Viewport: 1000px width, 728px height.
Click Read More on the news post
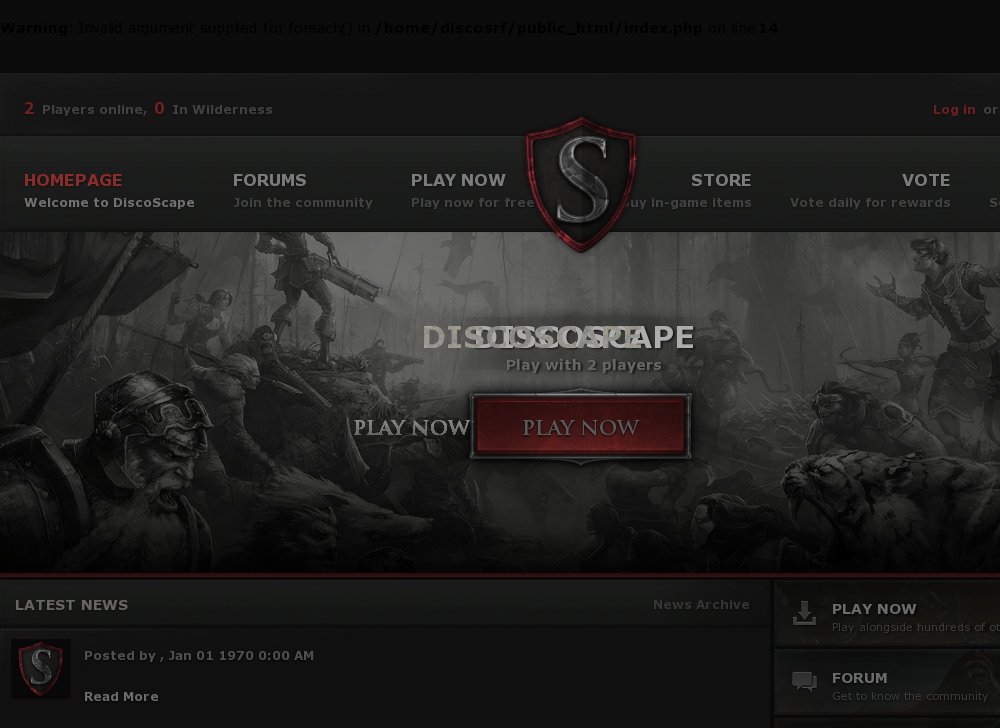[121, 696]
